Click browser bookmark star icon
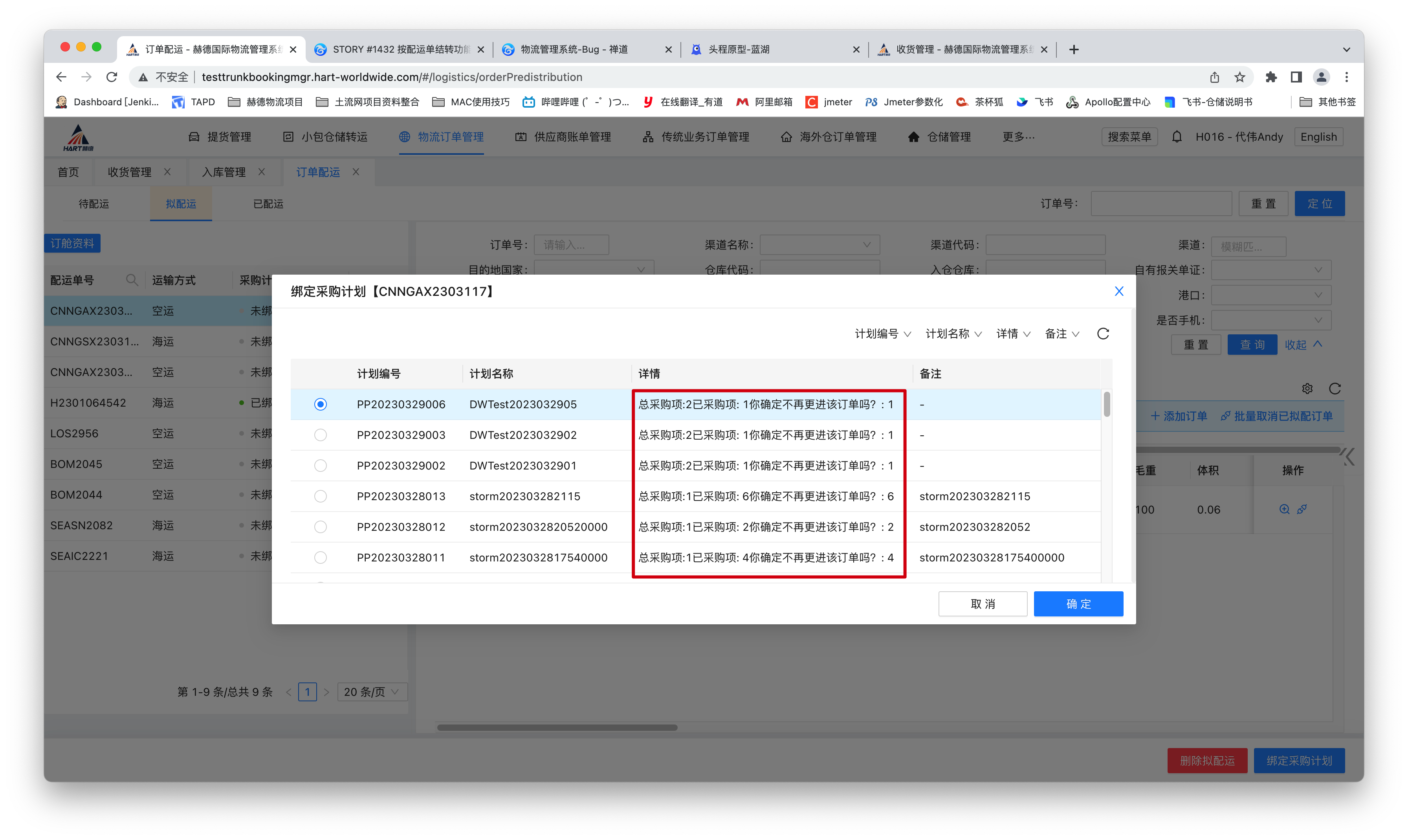 click(x=1239, y=77)
